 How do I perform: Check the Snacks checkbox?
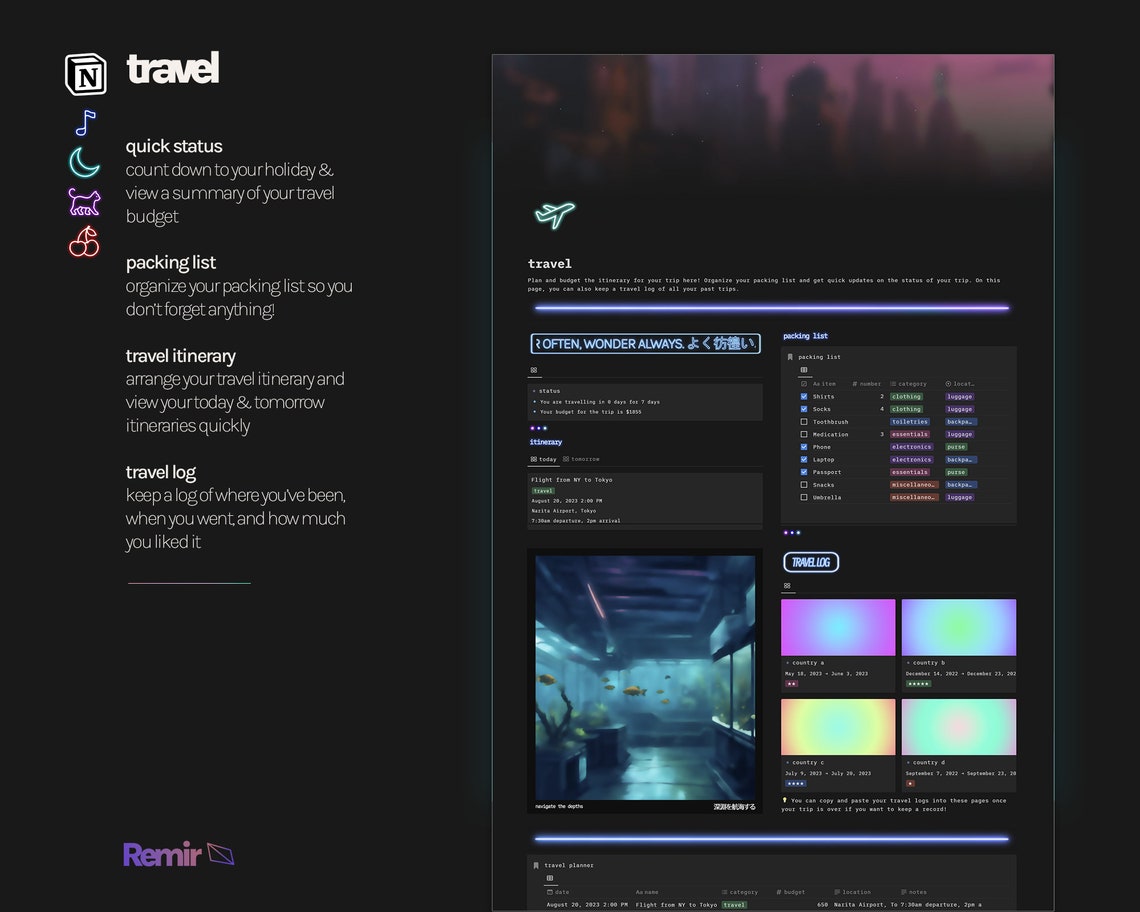(x=803, y=484)
